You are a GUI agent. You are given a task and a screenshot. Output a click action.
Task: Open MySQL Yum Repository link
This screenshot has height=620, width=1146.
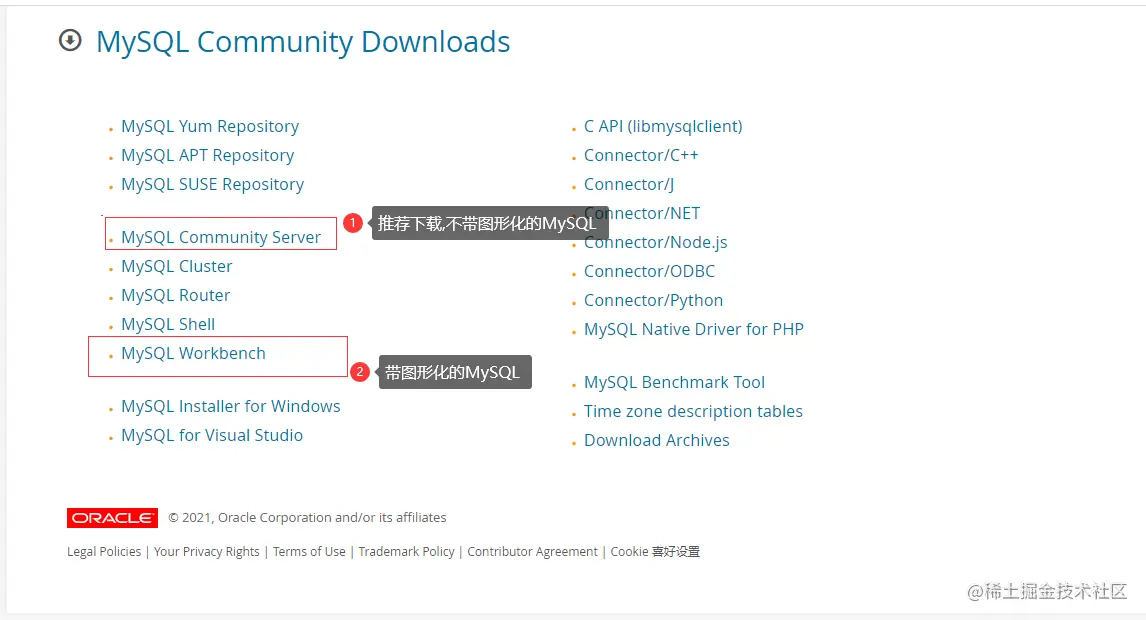(210, 126)
